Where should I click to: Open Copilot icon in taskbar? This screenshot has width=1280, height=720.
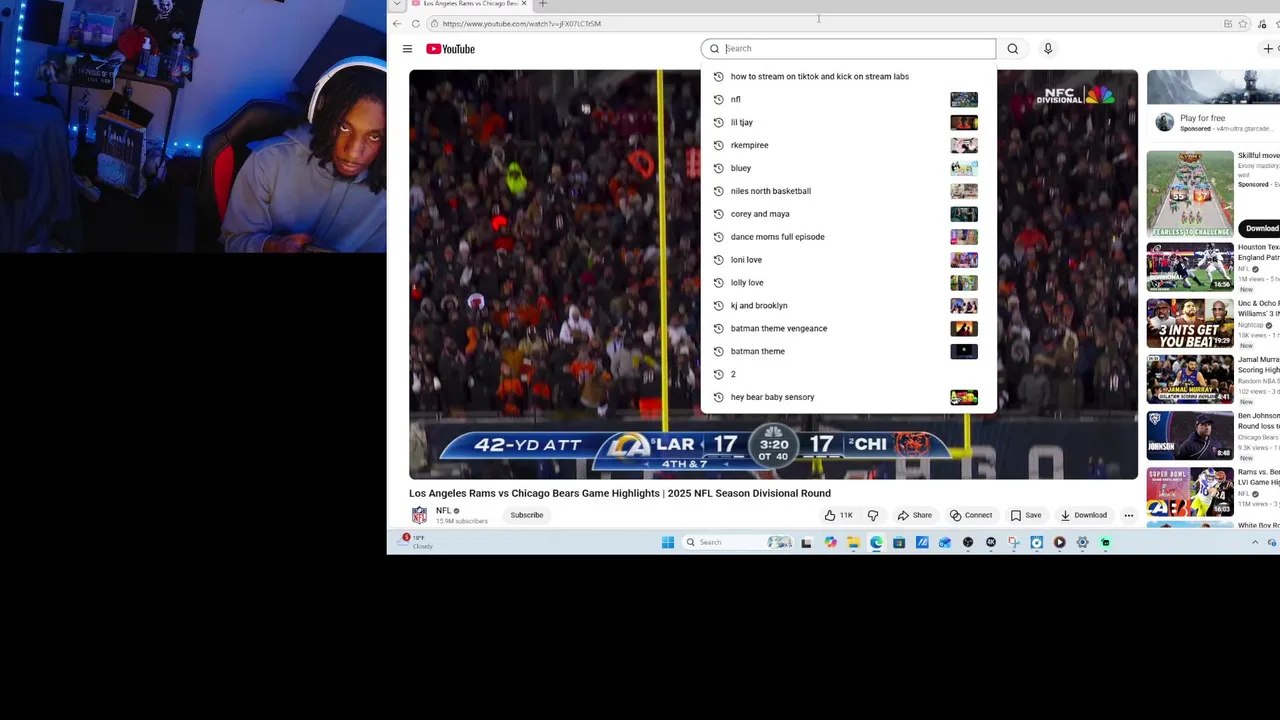[830, 542]
